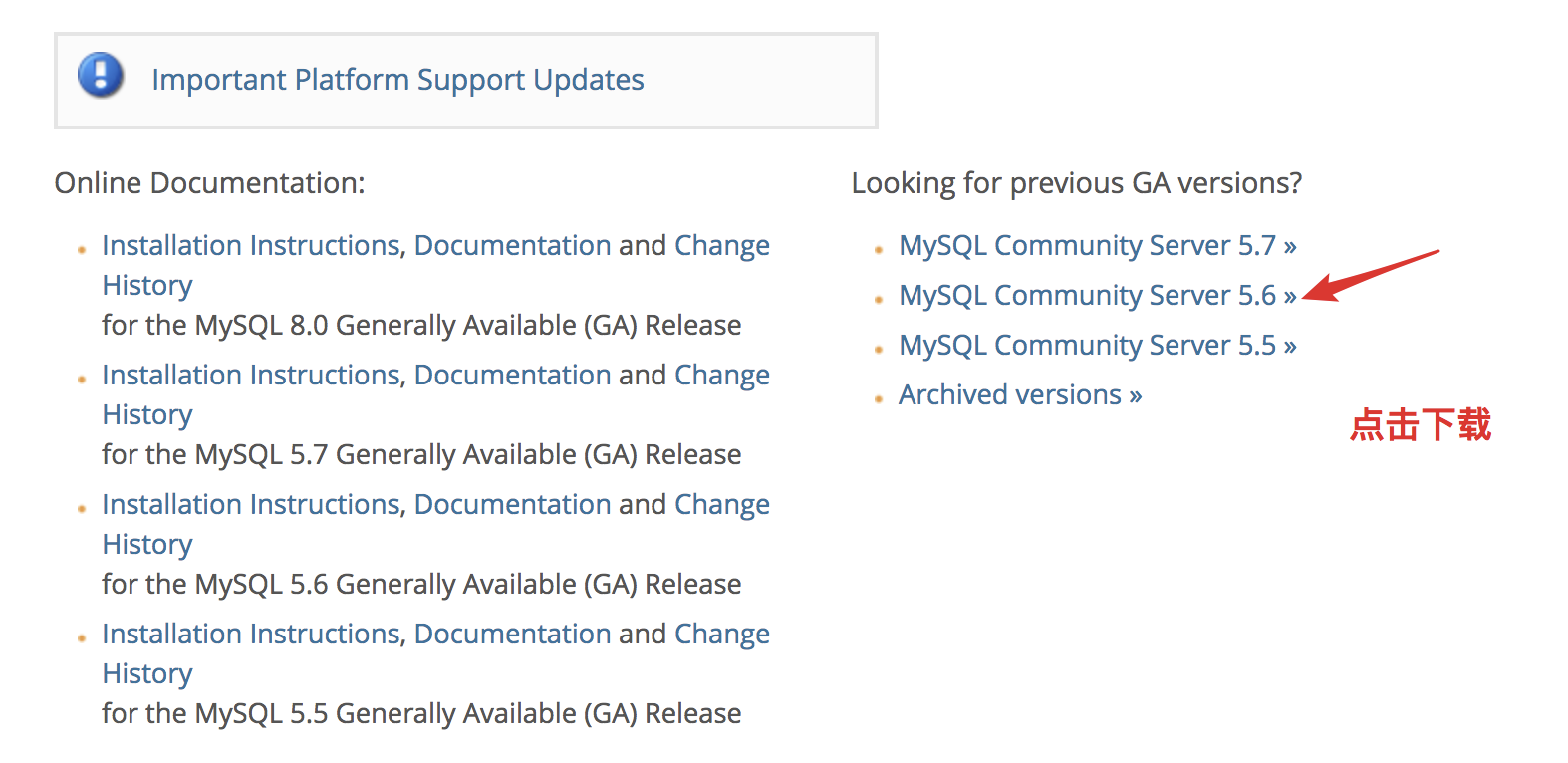Open Installation Instructions for MySQL 5.7
This screenshot has height=763, width=1568.
click(253, 375)
